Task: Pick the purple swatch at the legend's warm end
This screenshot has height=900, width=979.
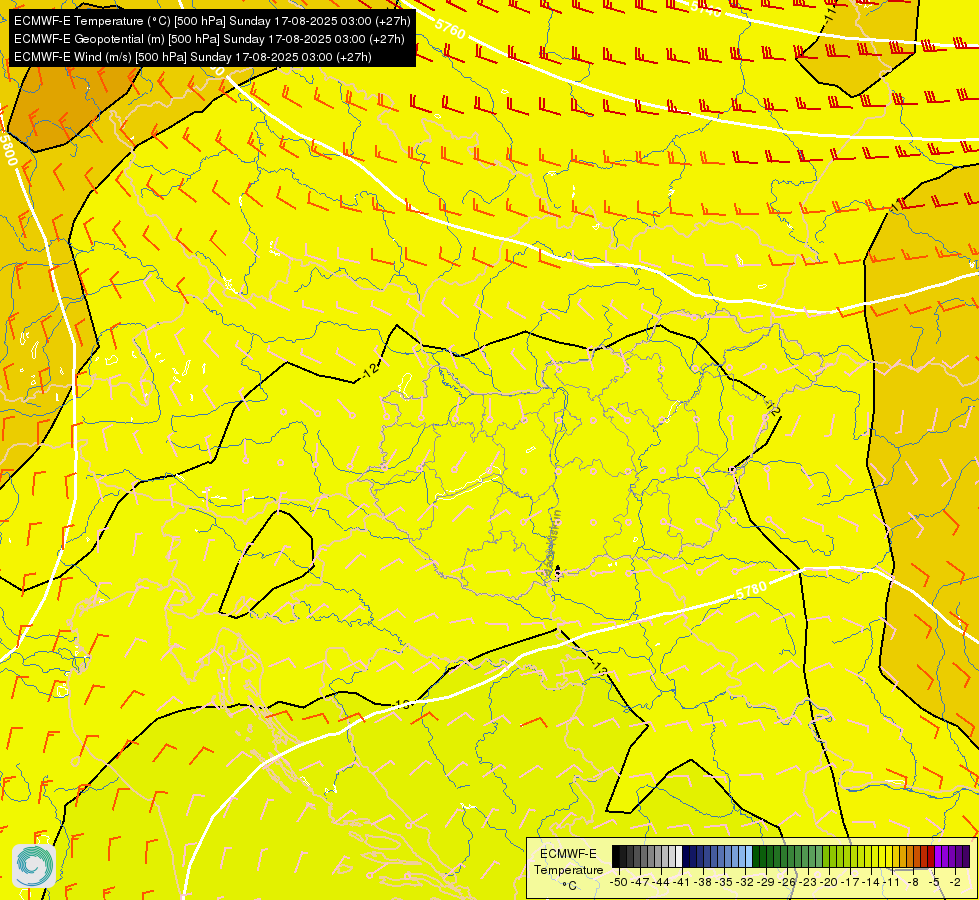Action: [965, 856]
